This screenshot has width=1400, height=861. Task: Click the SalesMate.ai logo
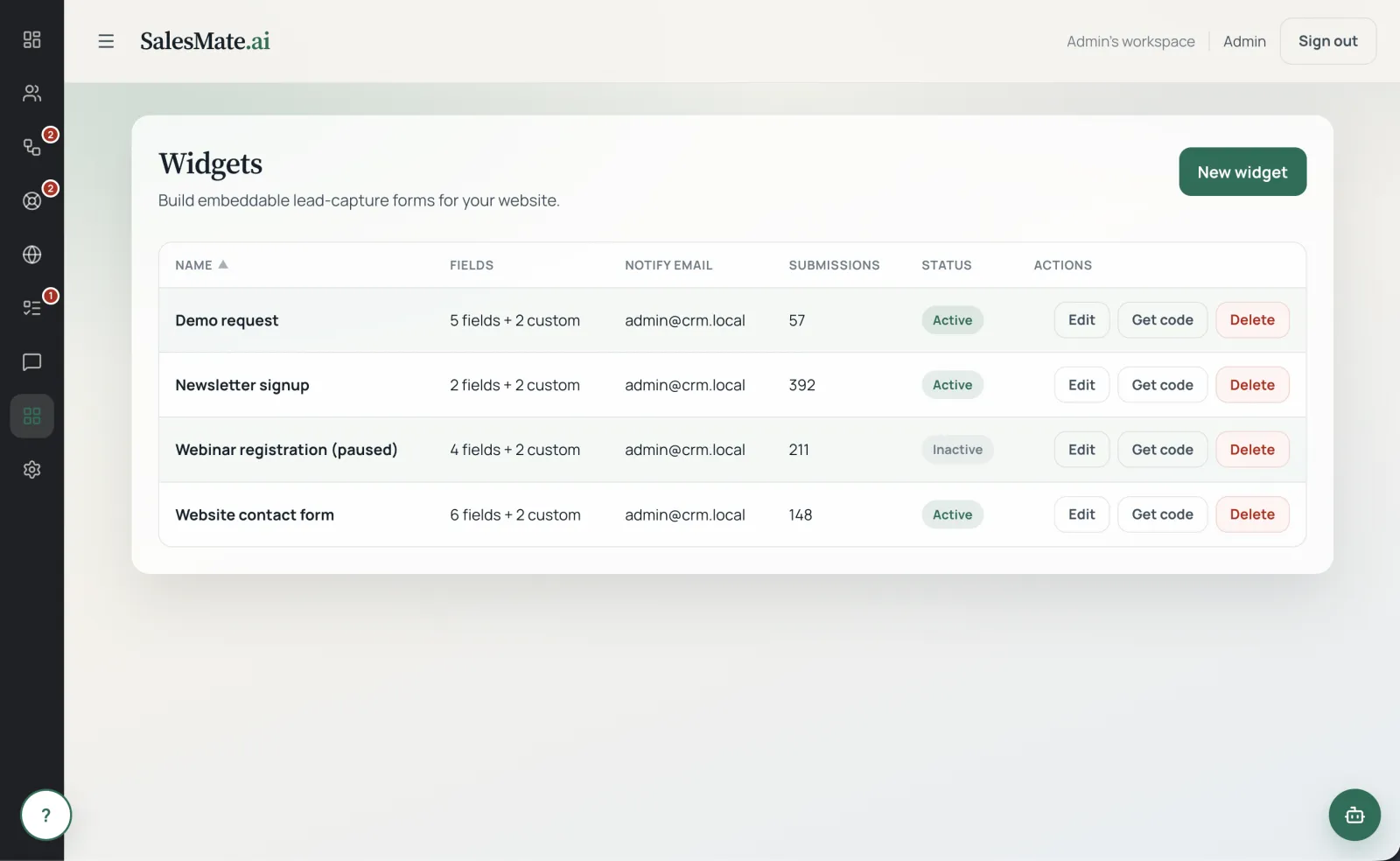tap(205, 41)
